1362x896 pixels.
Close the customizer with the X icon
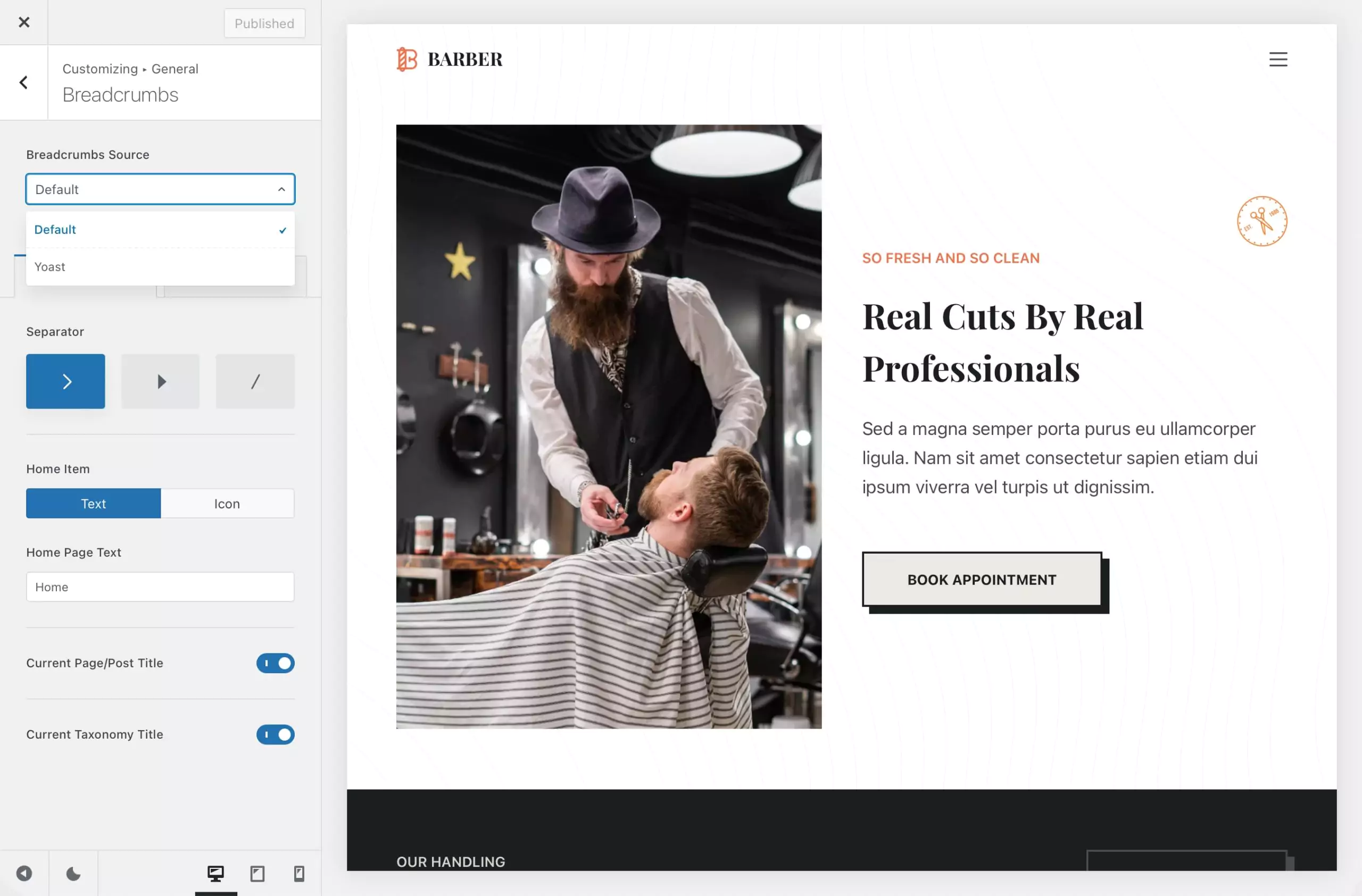[x=23, y=22]
